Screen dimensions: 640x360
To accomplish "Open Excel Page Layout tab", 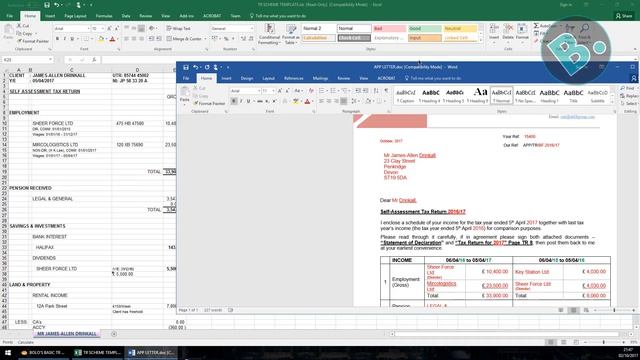I will (76, 16).
